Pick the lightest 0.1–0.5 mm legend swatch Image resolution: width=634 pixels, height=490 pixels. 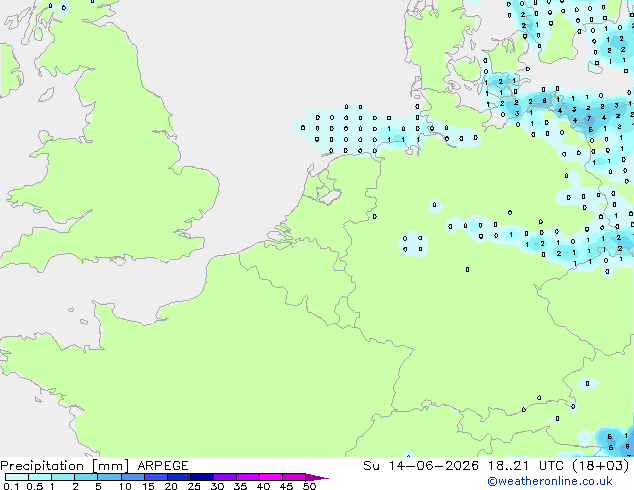(x=17, y=477)
